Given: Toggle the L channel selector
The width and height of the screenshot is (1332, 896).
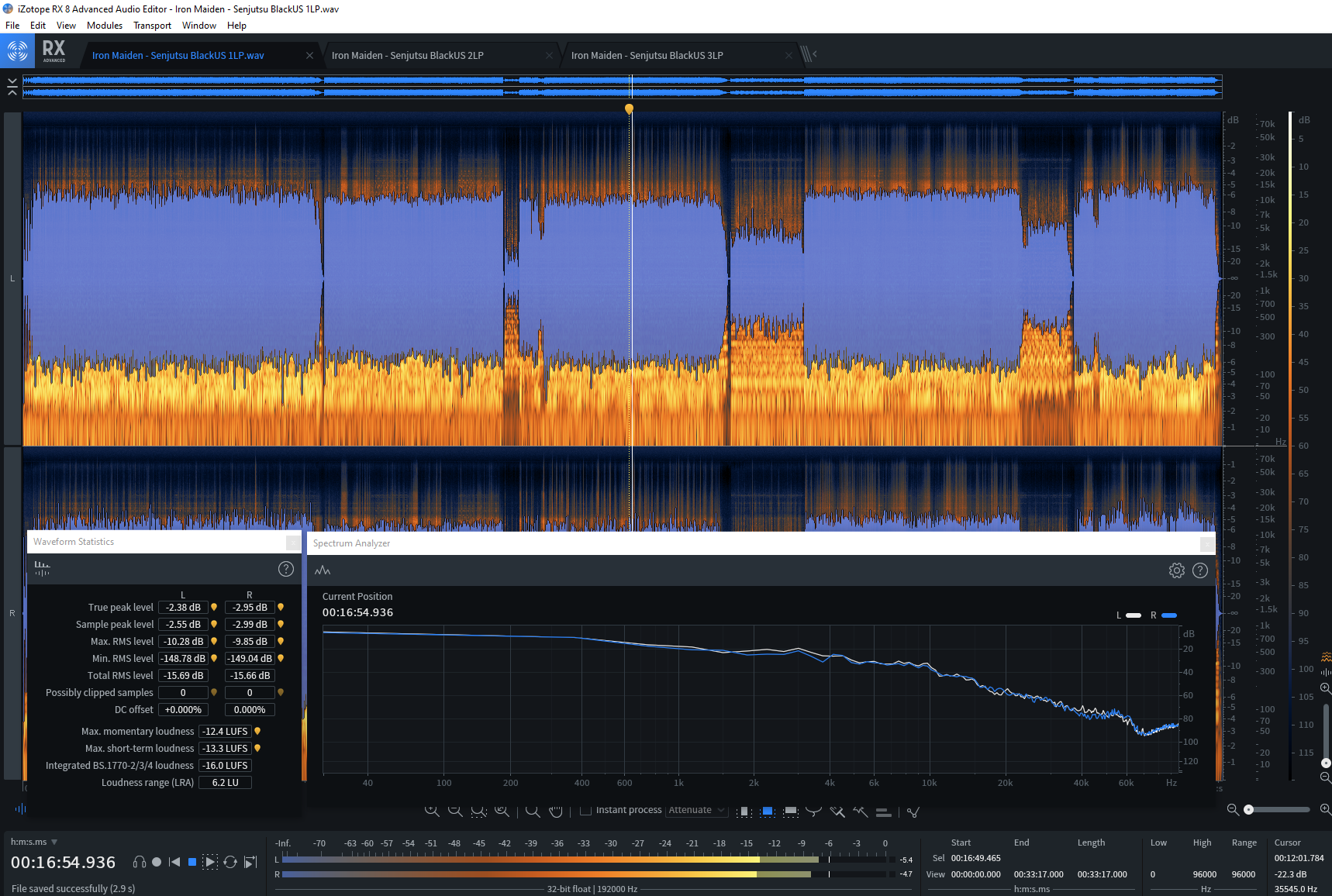Looking at the screenshot, I should 12,278.
